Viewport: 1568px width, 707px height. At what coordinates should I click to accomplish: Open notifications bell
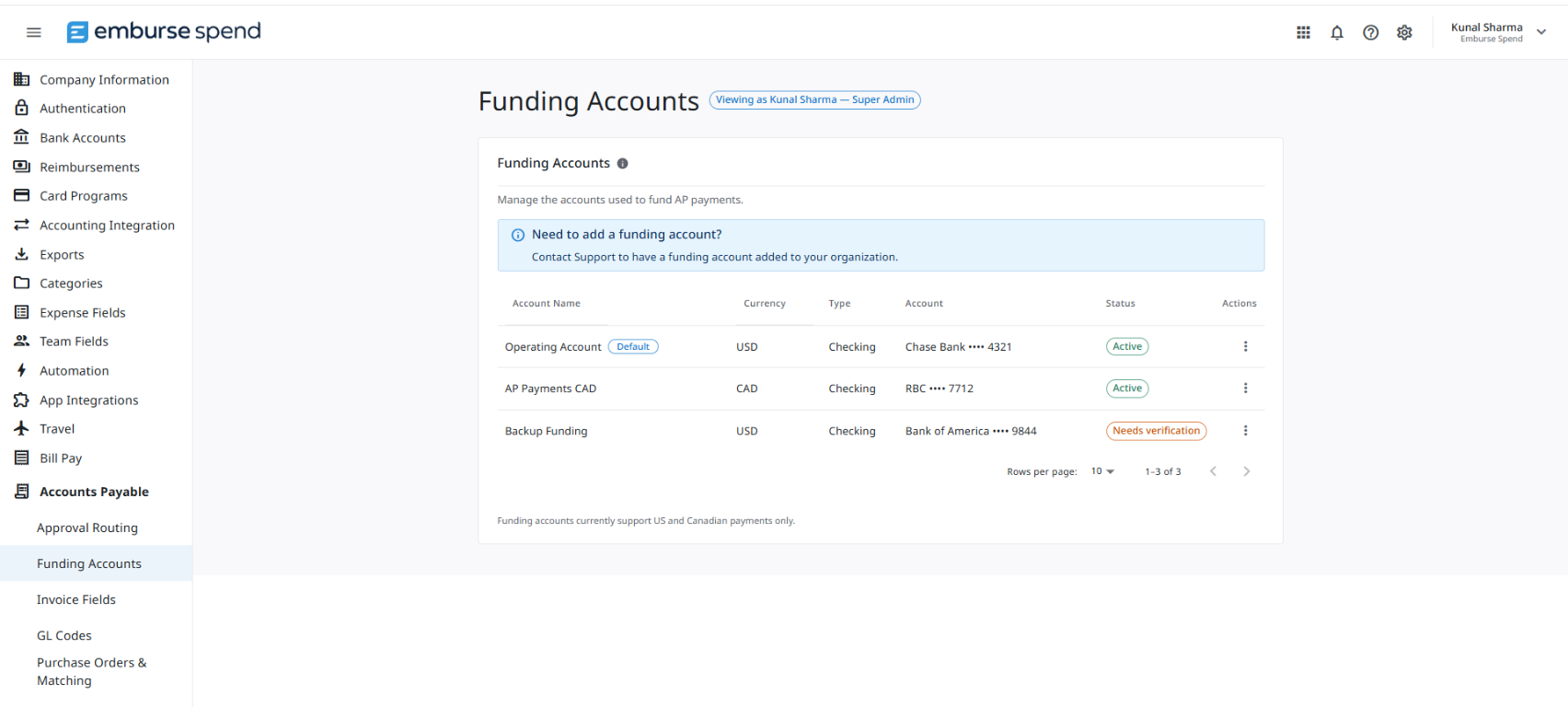pyautogui.click(x=1337, y=32)
